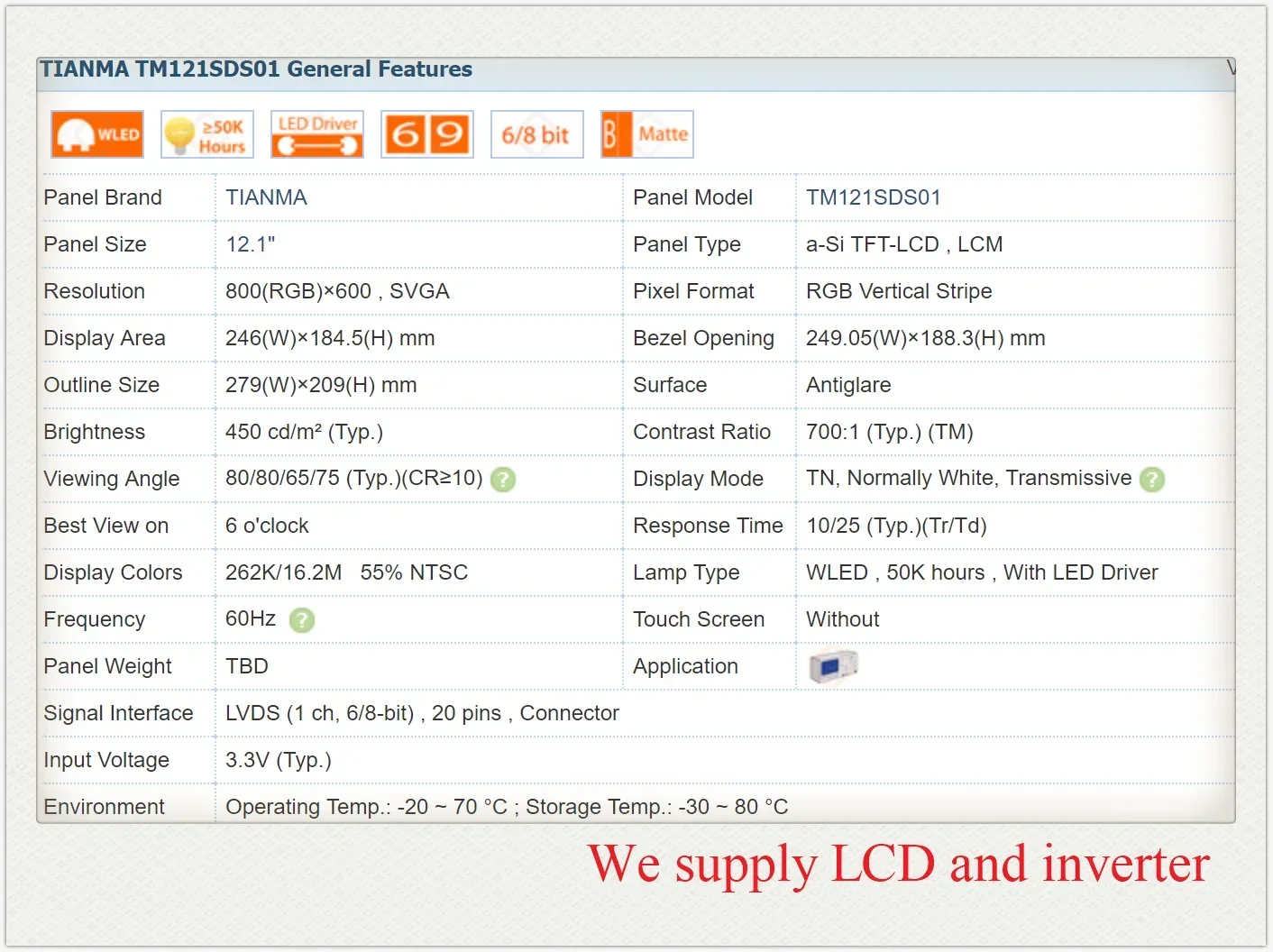Click the ≥50K Hours lamp life icon
Screen dimensions: 1273x952
(207, 134)
